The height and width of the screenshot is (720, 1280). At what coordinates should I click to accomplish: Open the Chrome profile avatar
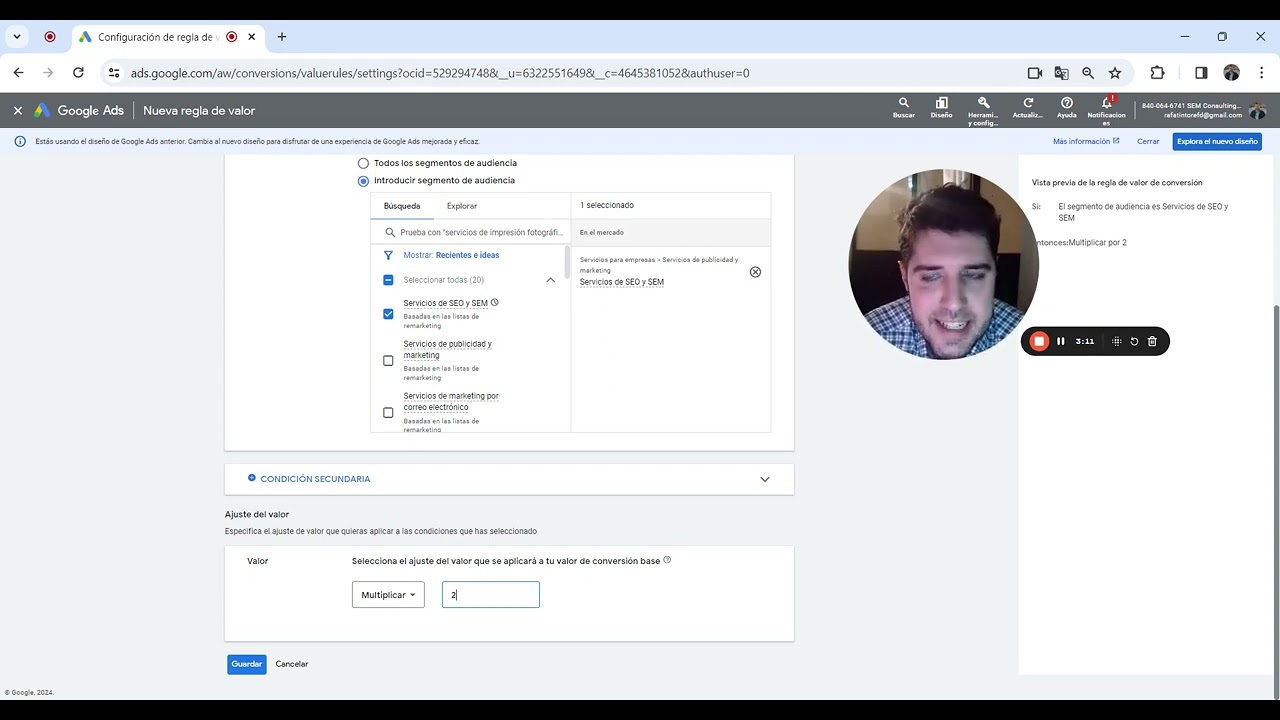coord(1232,73)
